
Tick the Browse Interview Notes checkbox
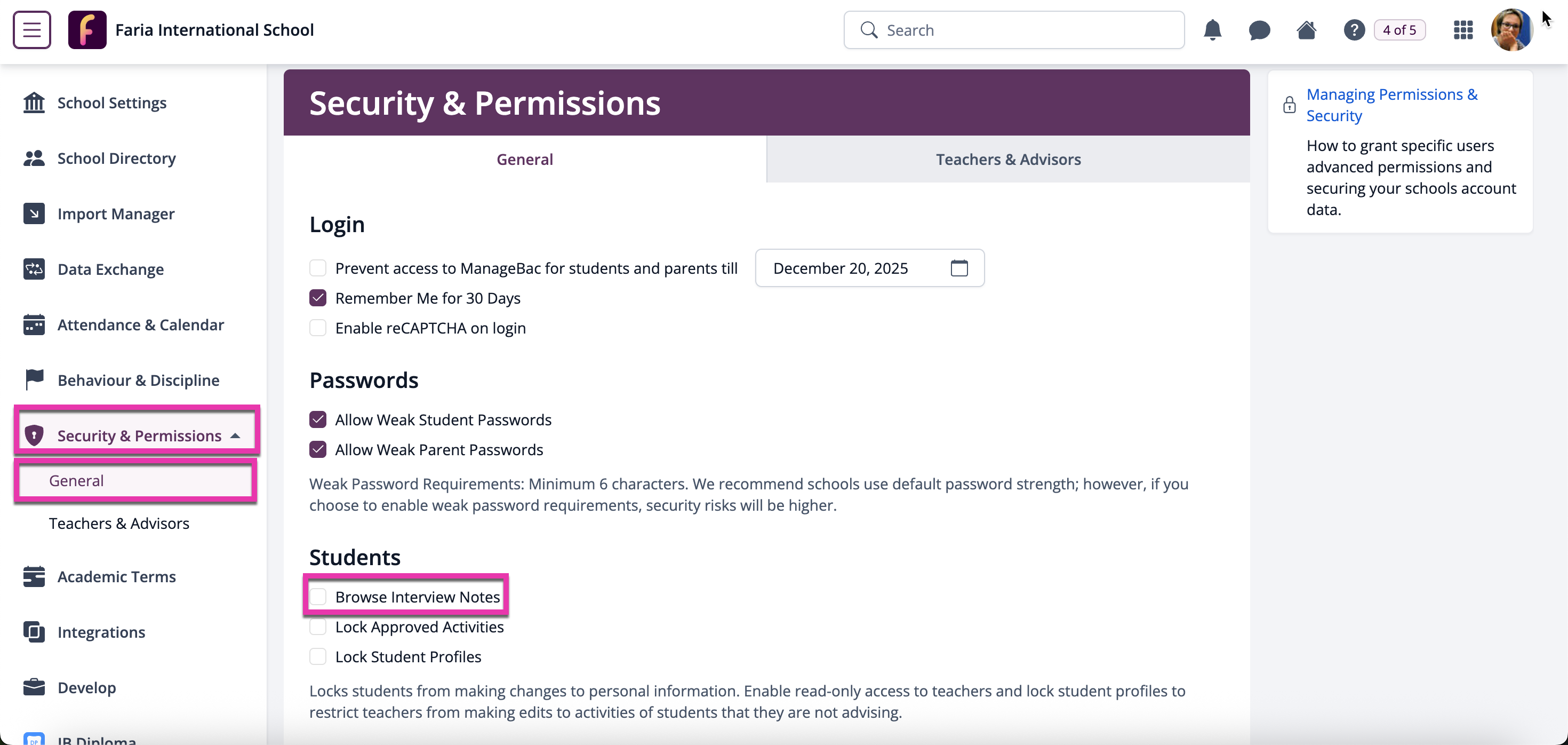click(318, 596)
